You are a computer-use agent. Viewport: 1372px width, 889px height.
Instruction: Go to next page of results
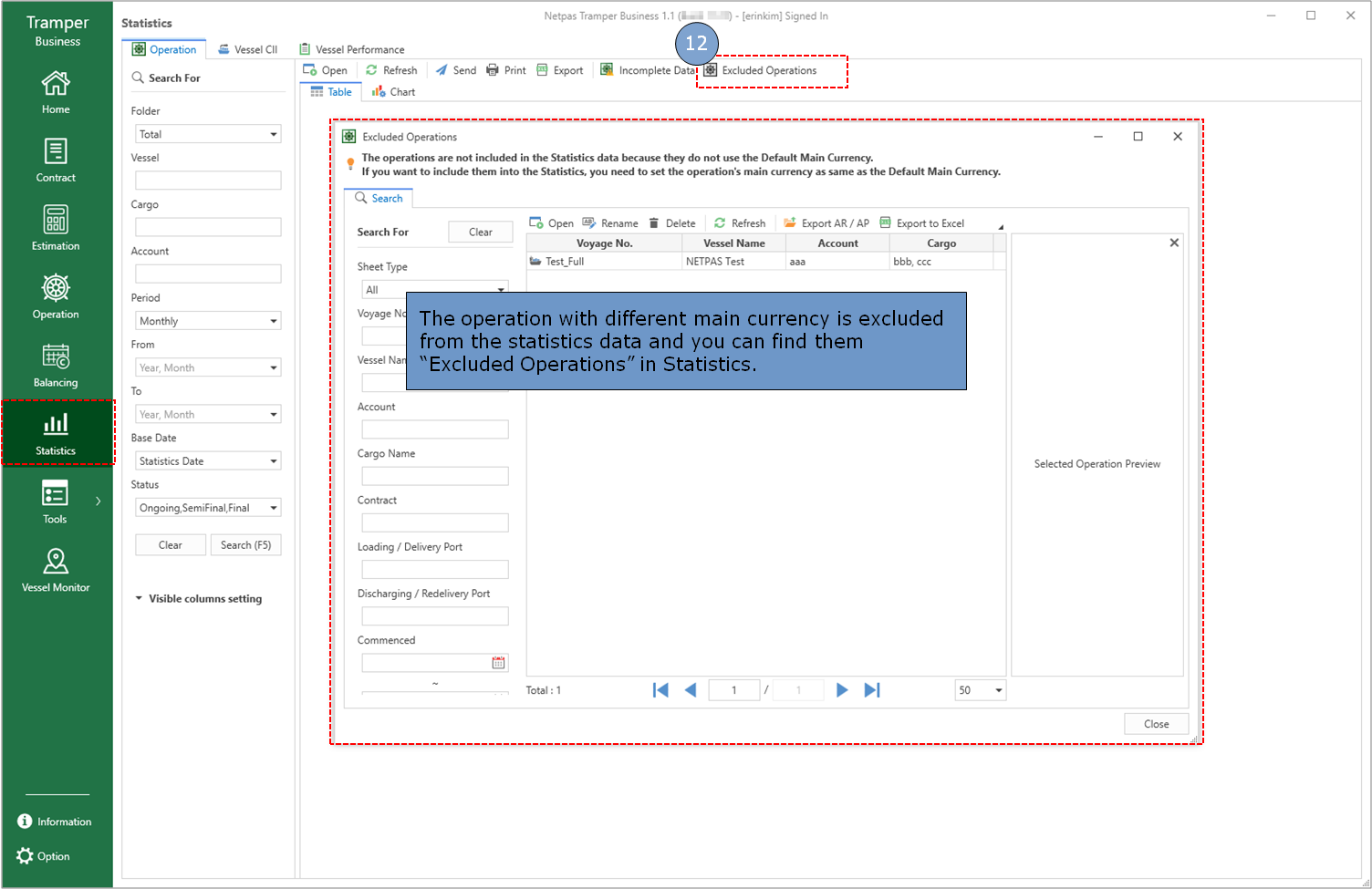pos(842,690)
